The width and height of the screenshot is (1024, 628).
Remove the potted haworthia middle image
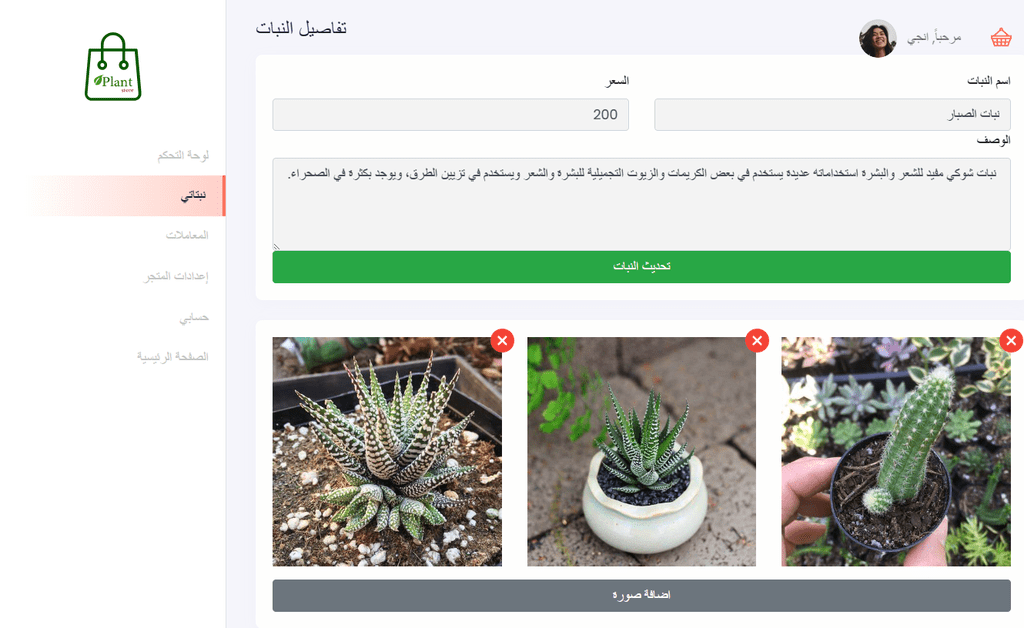[x=757, y=341]
